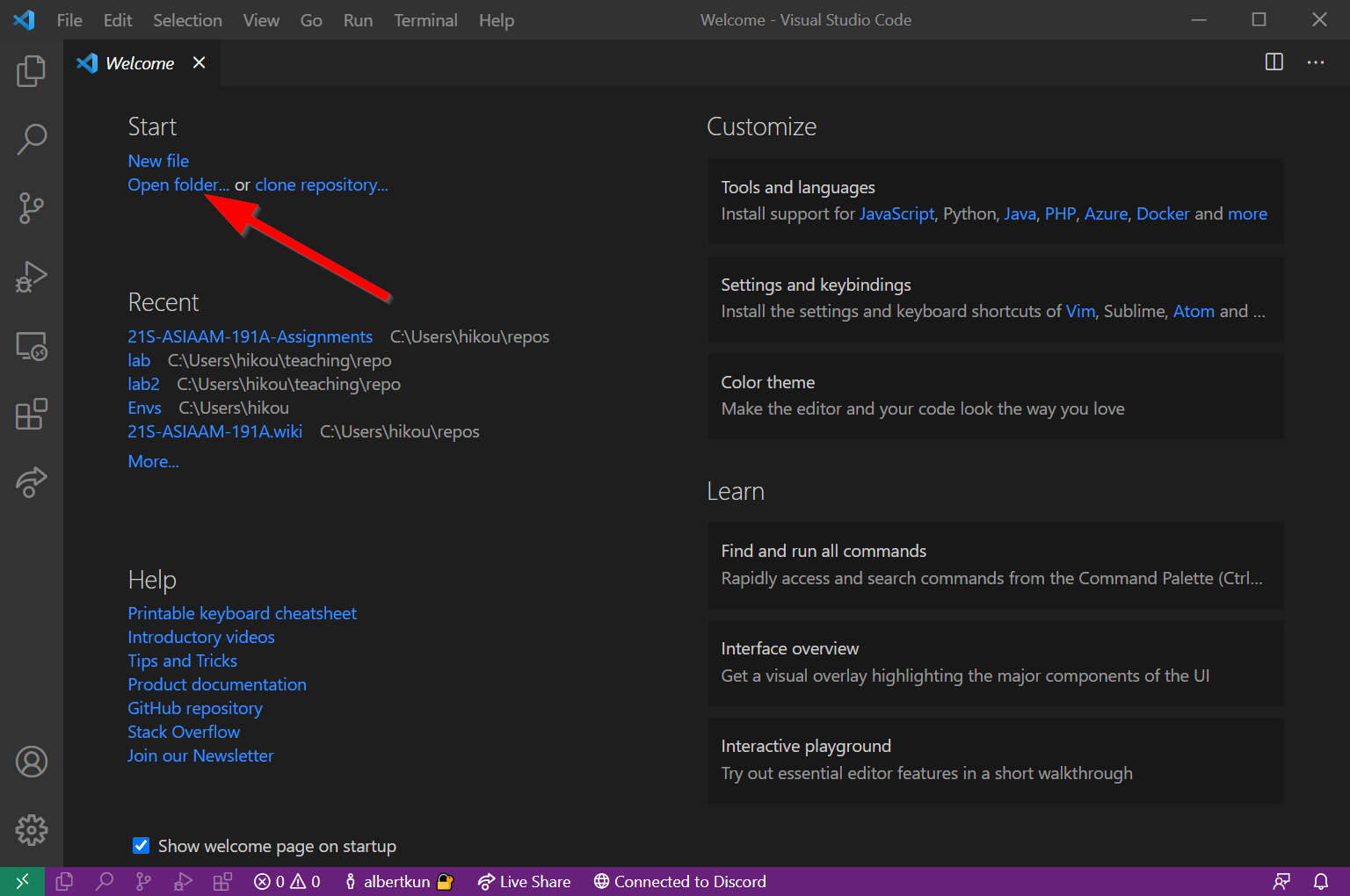The width and height of the screenshot is (1350, 896).
Task: Split the editor to the right
Action: (1274, 62)
